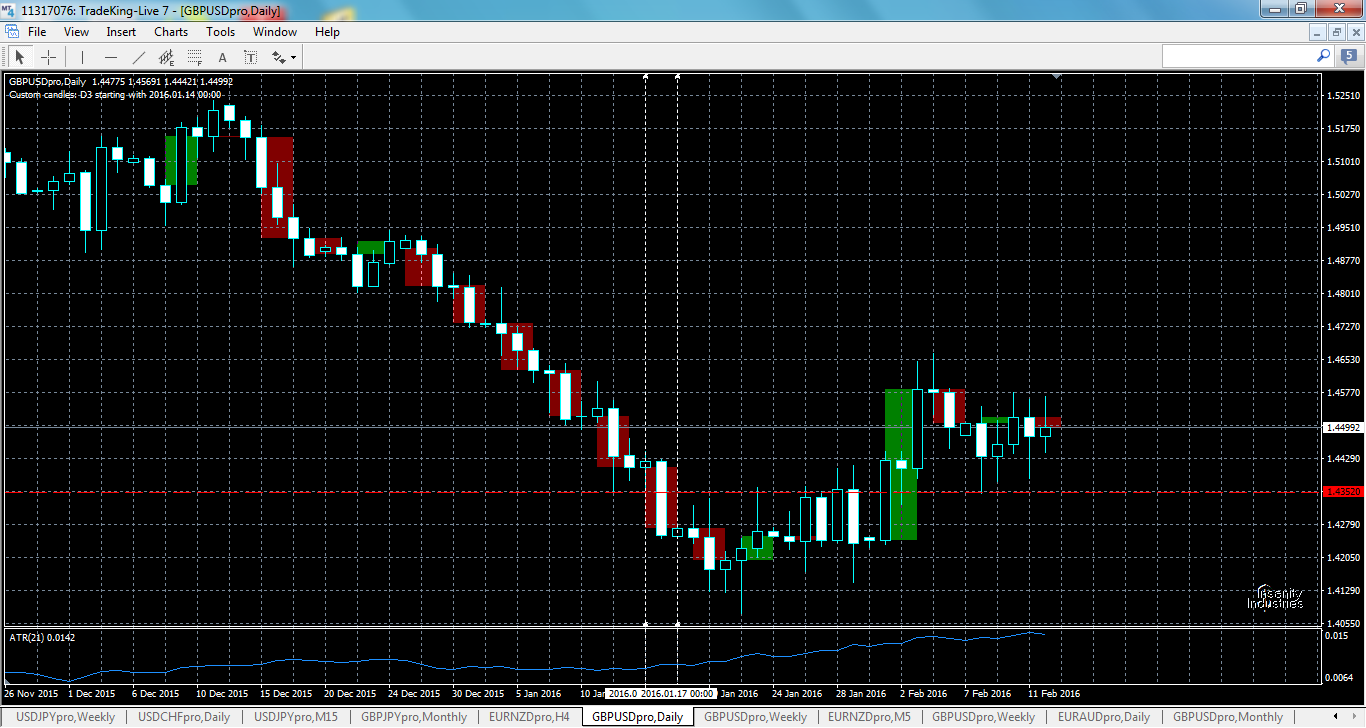Select the Text tool (A icon)
Viewport: 1366px width, 728px height.
click(223, 57)
